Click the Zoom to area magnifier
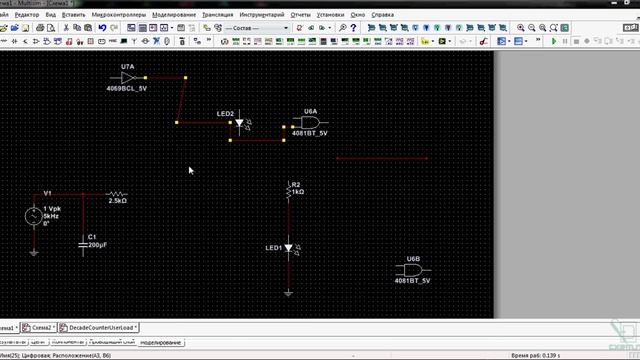 tap(542, 28)
